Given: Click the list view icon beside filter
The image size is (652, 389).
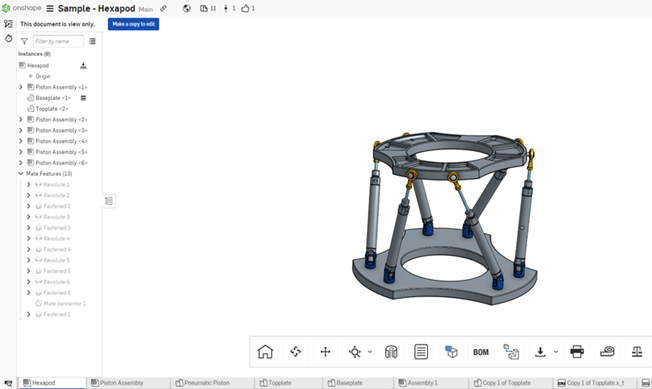Looking at the screenshot, I should [x=92, y=41].
